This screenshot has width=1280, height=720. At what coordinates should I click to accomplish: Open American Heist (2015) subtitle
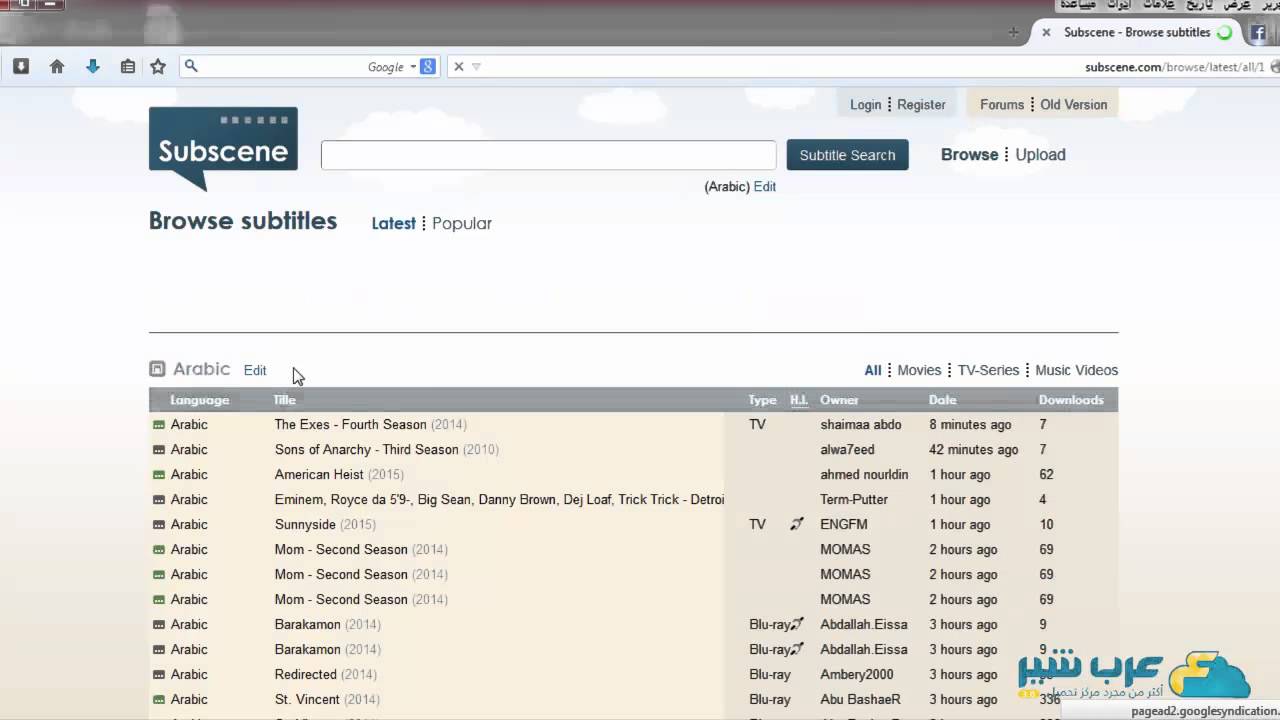pyautogui.click(x=339, y=475)
